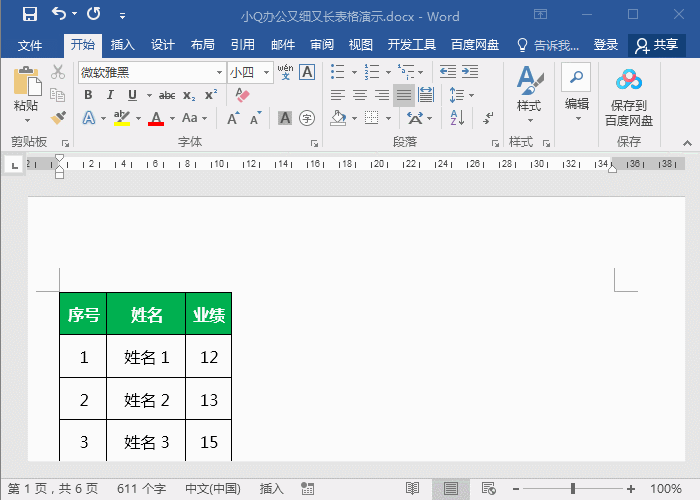Click the phonetic guide wén icon
Screen dimensions: 700x500
[x=285, y=72]
